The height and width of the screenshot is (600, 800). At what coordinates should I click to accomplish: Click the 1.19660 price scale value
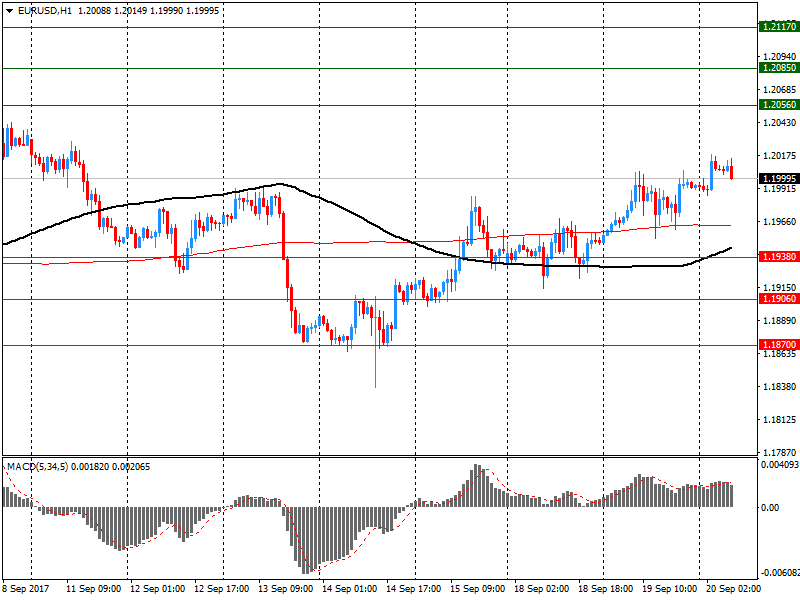[x=780, y=221]
